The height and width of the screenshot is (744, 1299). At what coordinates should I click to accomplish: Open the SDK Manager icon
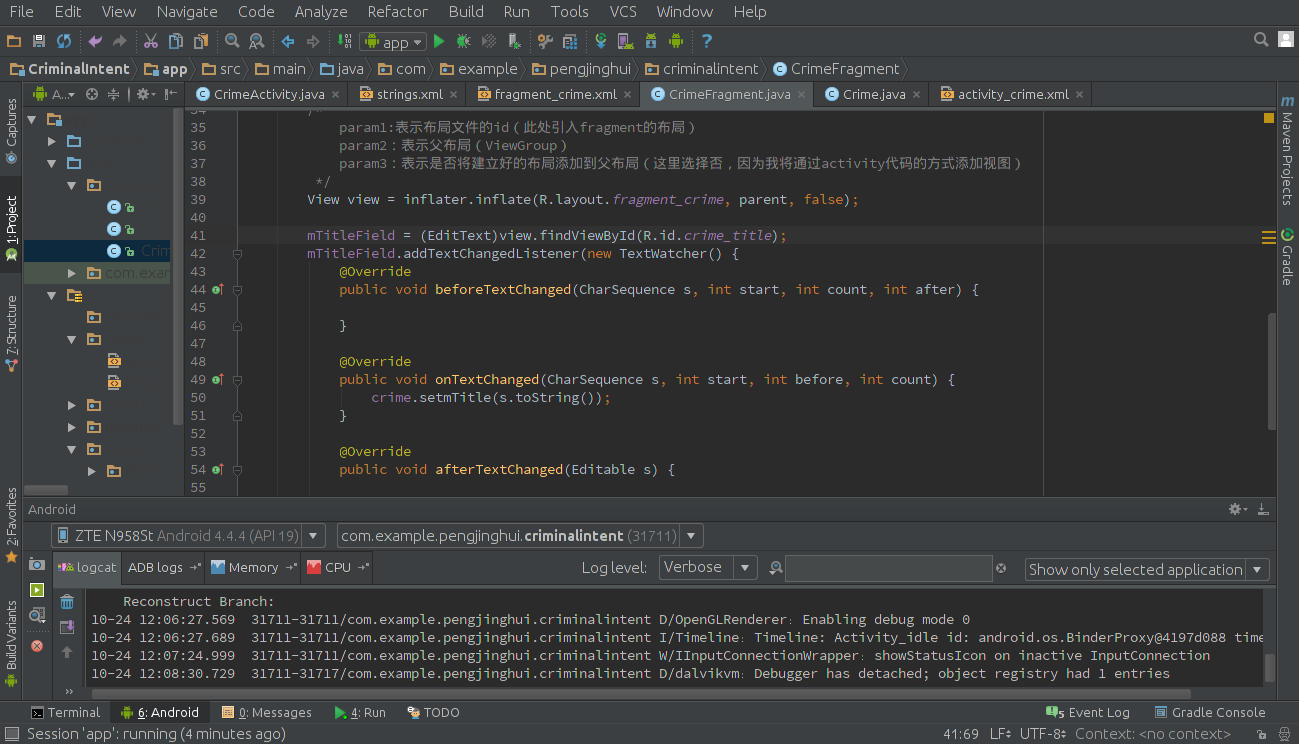651,41
